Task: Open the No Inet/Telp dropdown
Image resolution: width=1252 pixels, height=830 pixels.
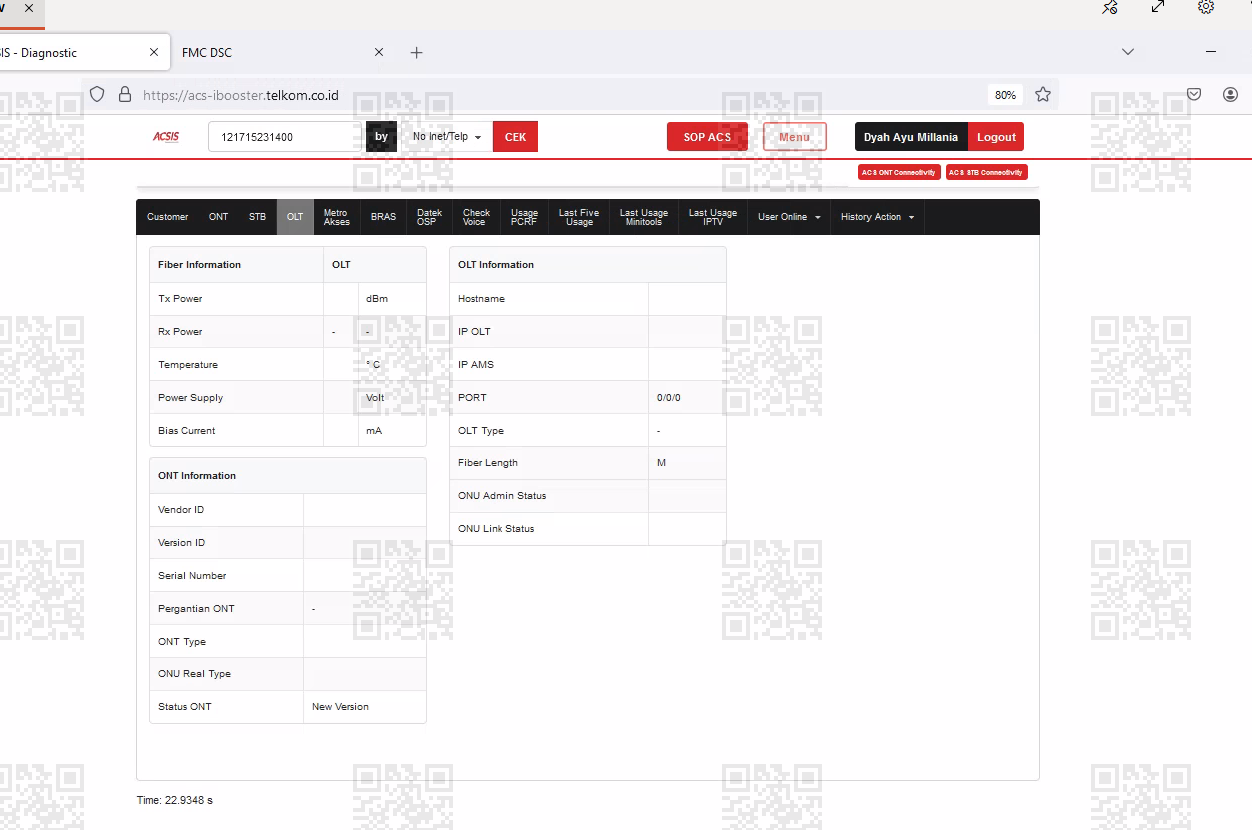Action: (x=447, y=137)
